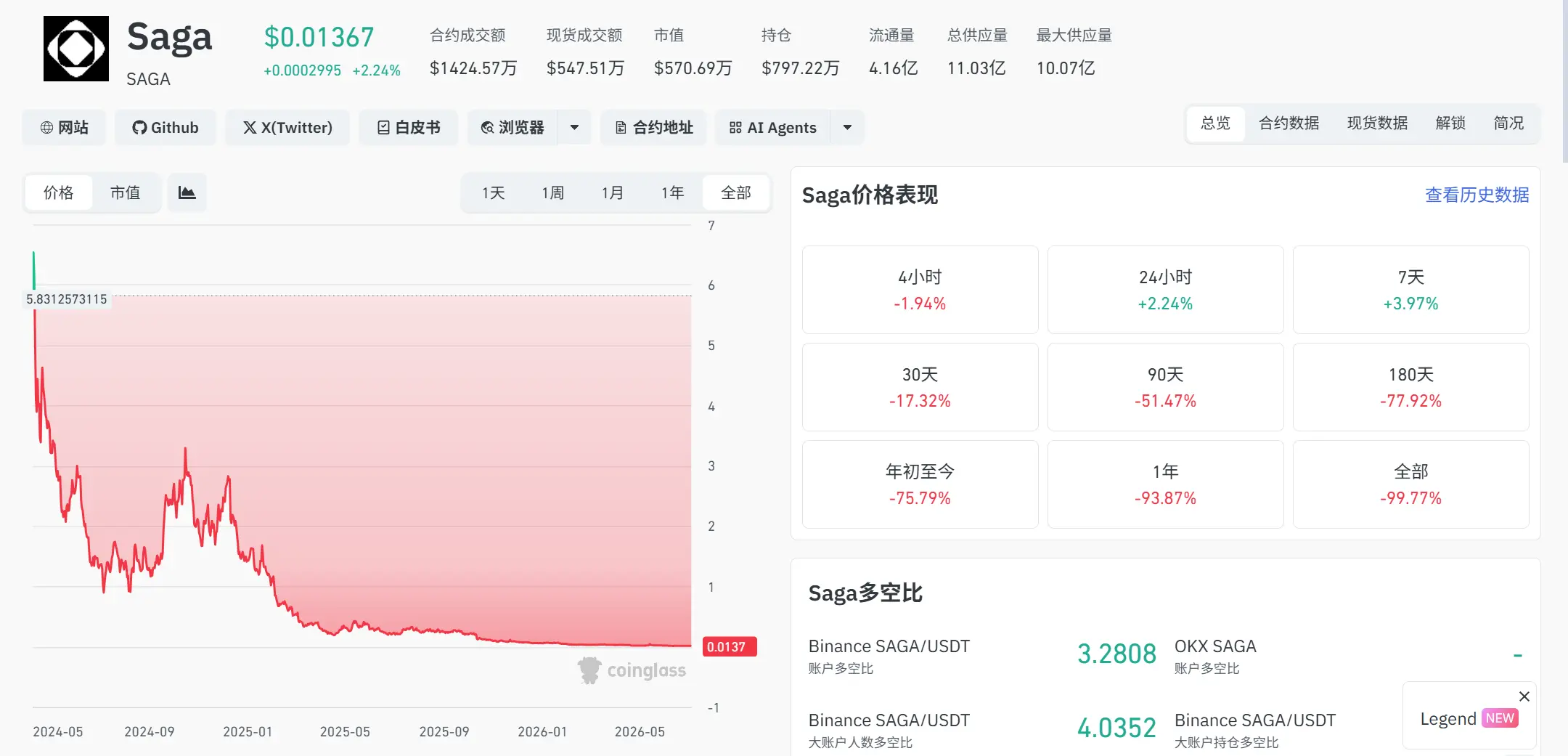Image resolution: width=1568 pixels, height=756 pixels.
Task: Select the 价格 chart tab
Action: pyautogui.click(x=59, y=192)
